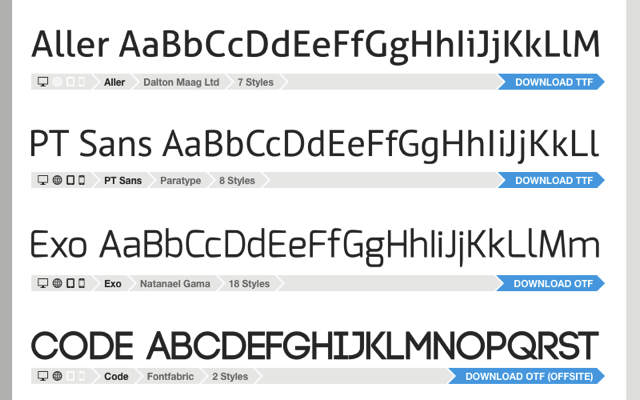Click the desktop icon in Code row
The width and height of the screenshot is (640, 400).
(43, 376)
